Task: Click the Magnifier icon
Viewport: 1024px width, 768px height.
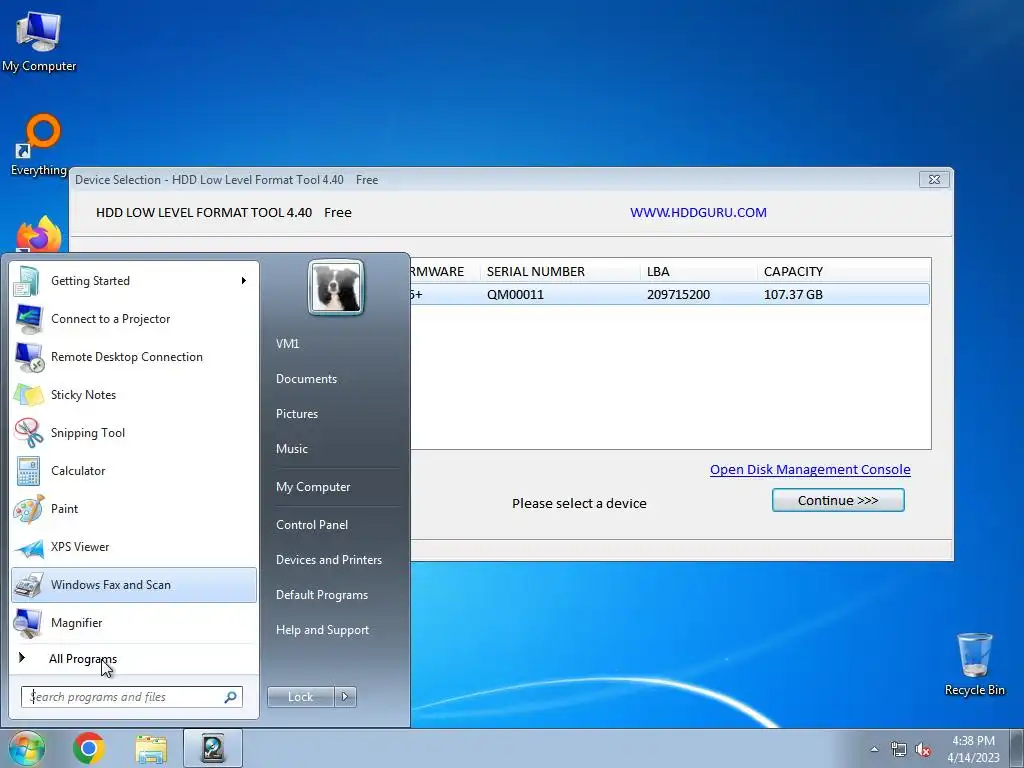Action: pos(29,623)
